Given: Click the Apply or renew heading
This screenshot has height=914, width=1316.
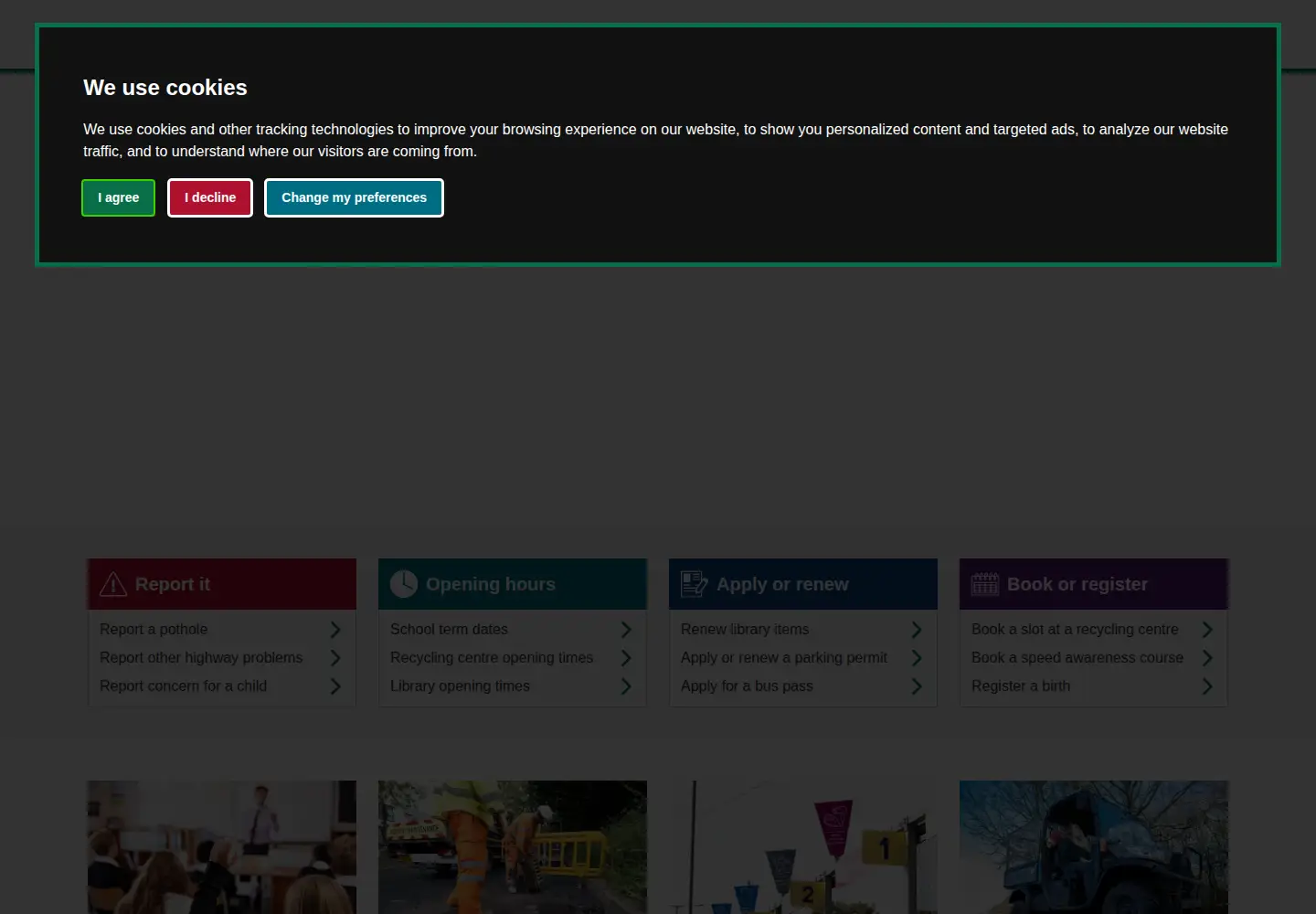Looking at the screenshot, I should click(x=782, y=584).
